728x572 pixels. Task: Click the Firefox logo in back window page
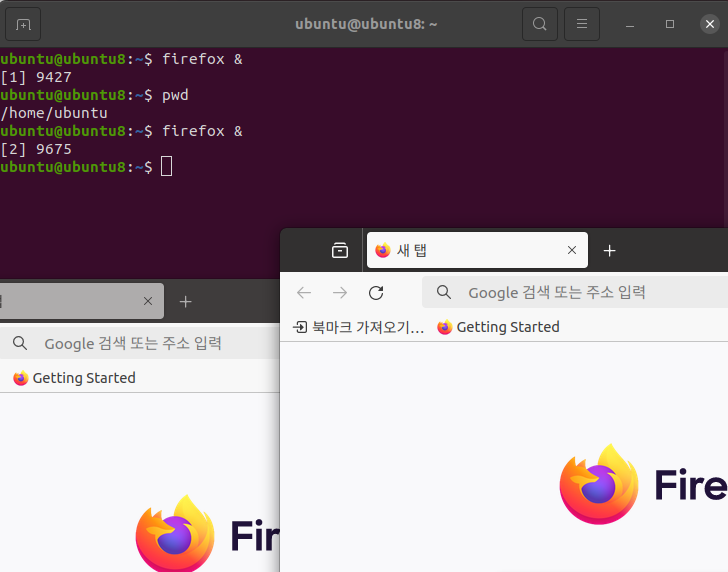point(175,533)
